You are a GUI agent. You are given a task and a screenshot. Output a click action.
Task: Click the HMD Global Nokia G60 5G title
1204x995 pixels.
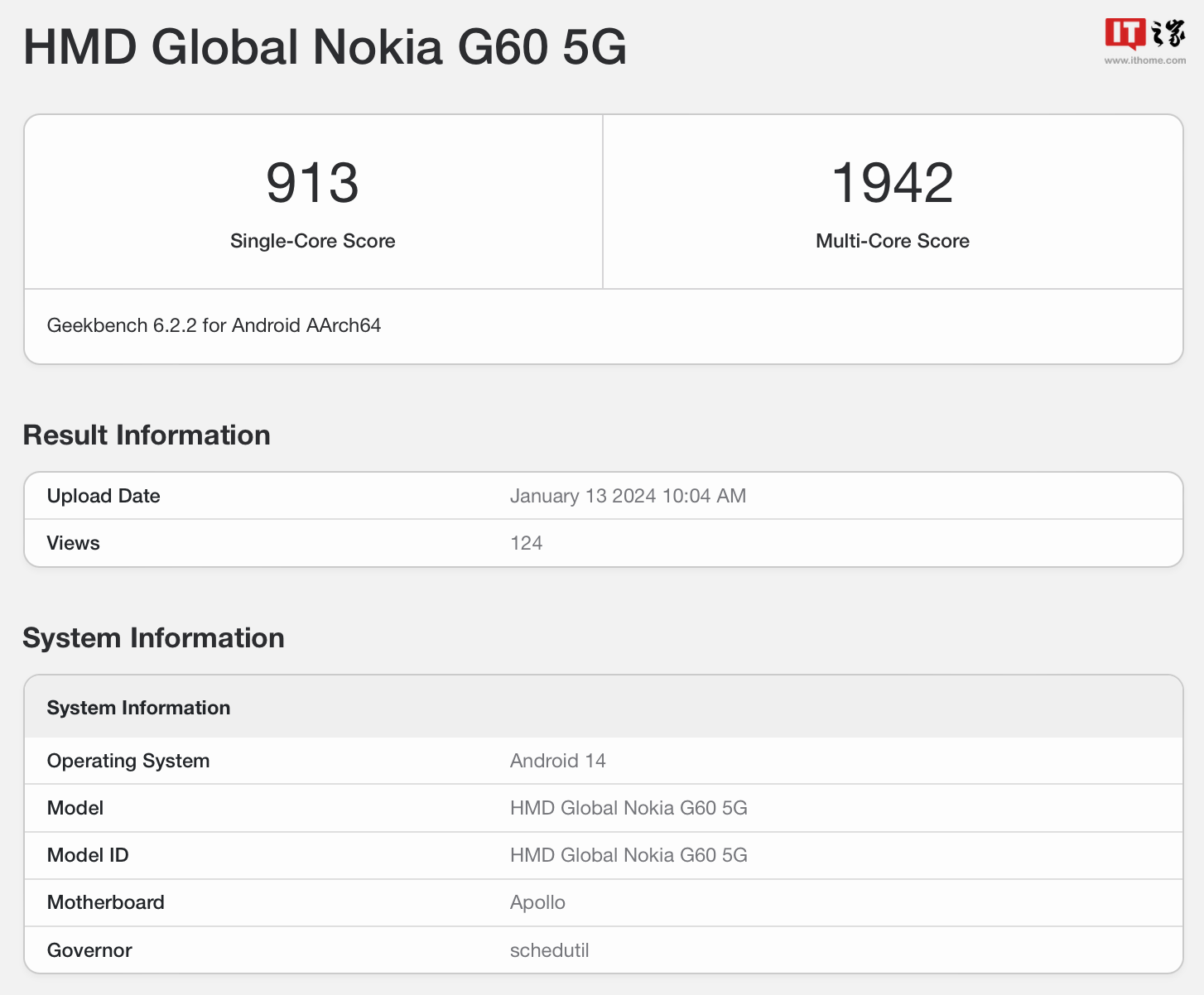coord(325,47)
